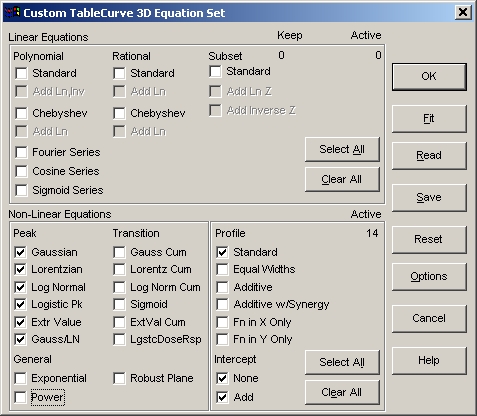This screenshot has width=477, height=416.
Task: Enable the Equal Widths profile option
Action: [x=222, y=269]
